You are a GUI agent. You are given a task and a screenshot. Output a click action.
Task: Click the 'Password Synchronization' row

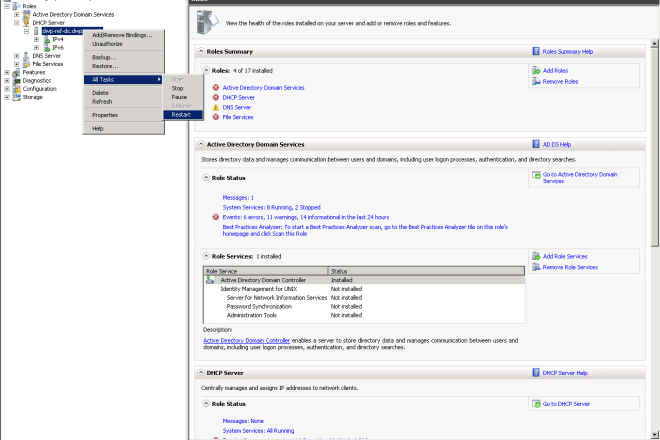click(x=364, y=307)
